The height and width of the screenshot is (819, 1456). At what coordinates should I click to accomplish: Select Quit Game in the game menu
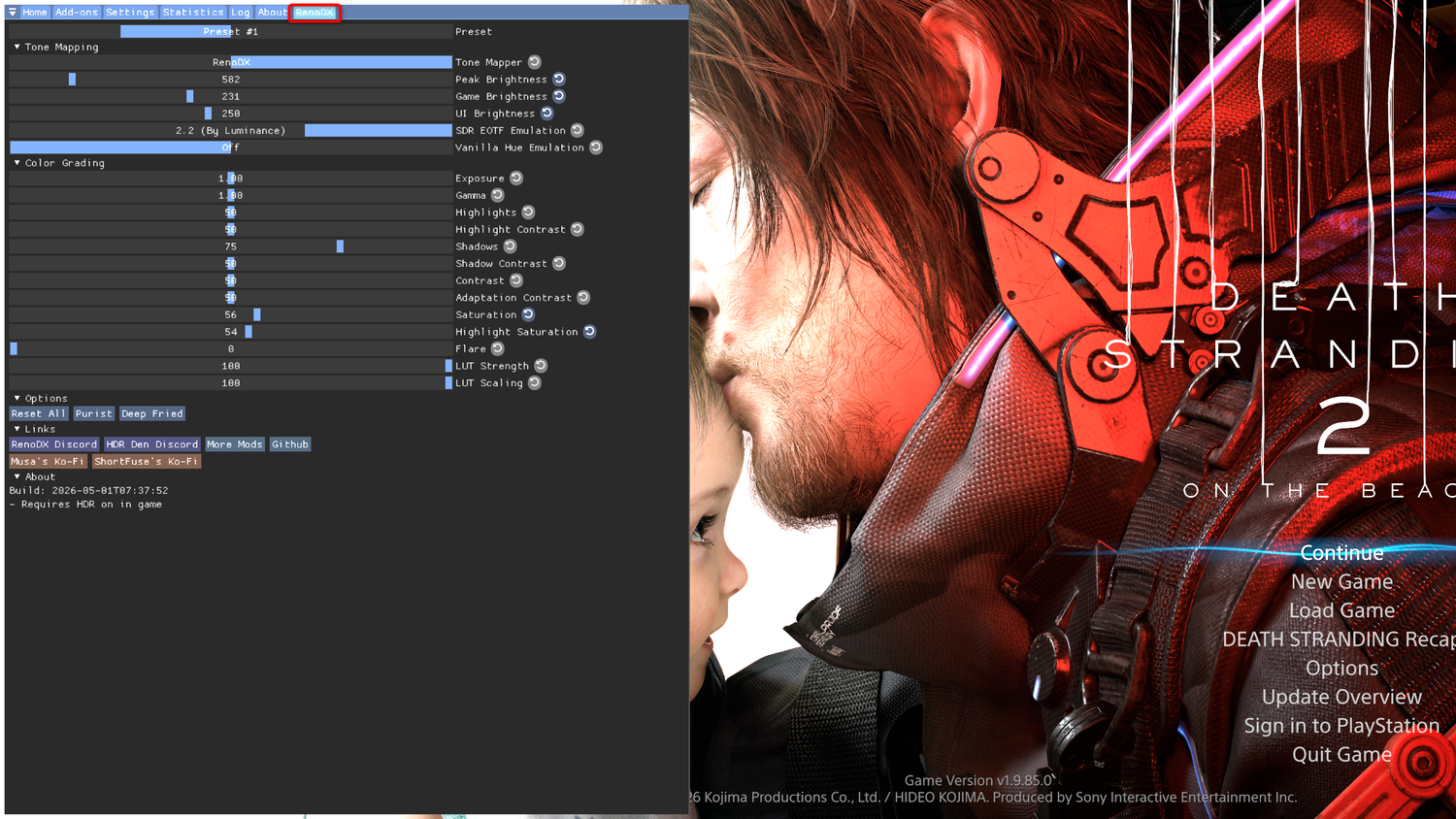[x=1342, y=755]
